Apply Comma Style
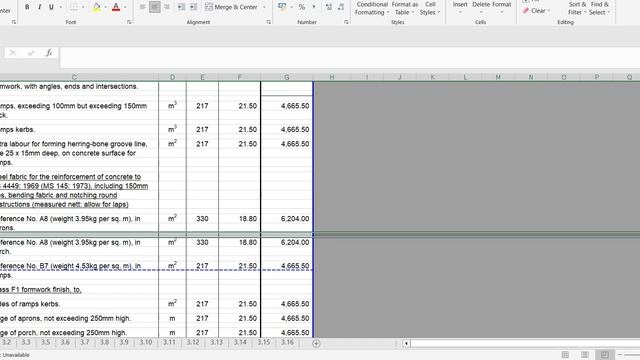 coord(314,7)
